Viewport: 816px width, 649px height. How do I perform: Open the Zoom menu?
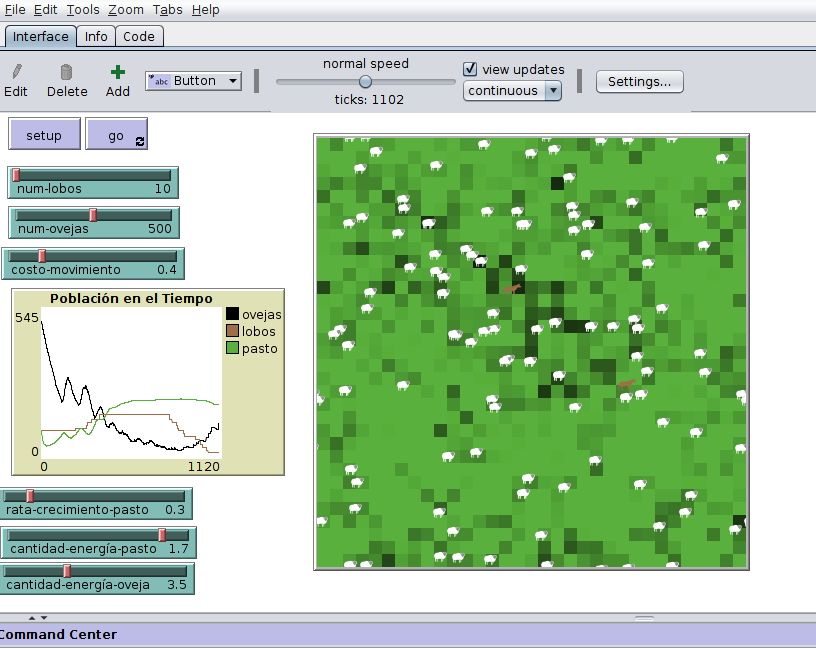126,10
